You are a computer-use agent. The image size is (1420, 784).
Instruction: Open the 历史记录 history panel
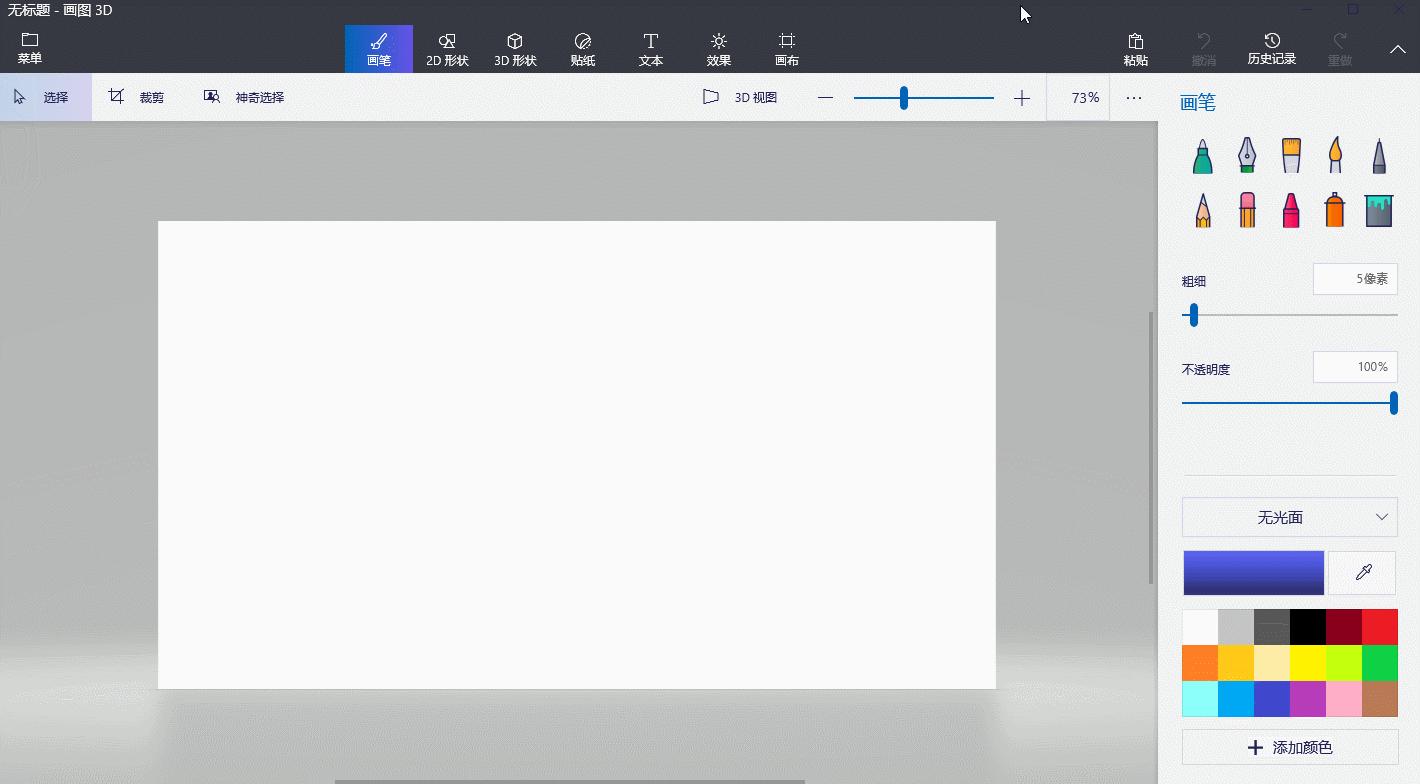[x=1272, y=49]
